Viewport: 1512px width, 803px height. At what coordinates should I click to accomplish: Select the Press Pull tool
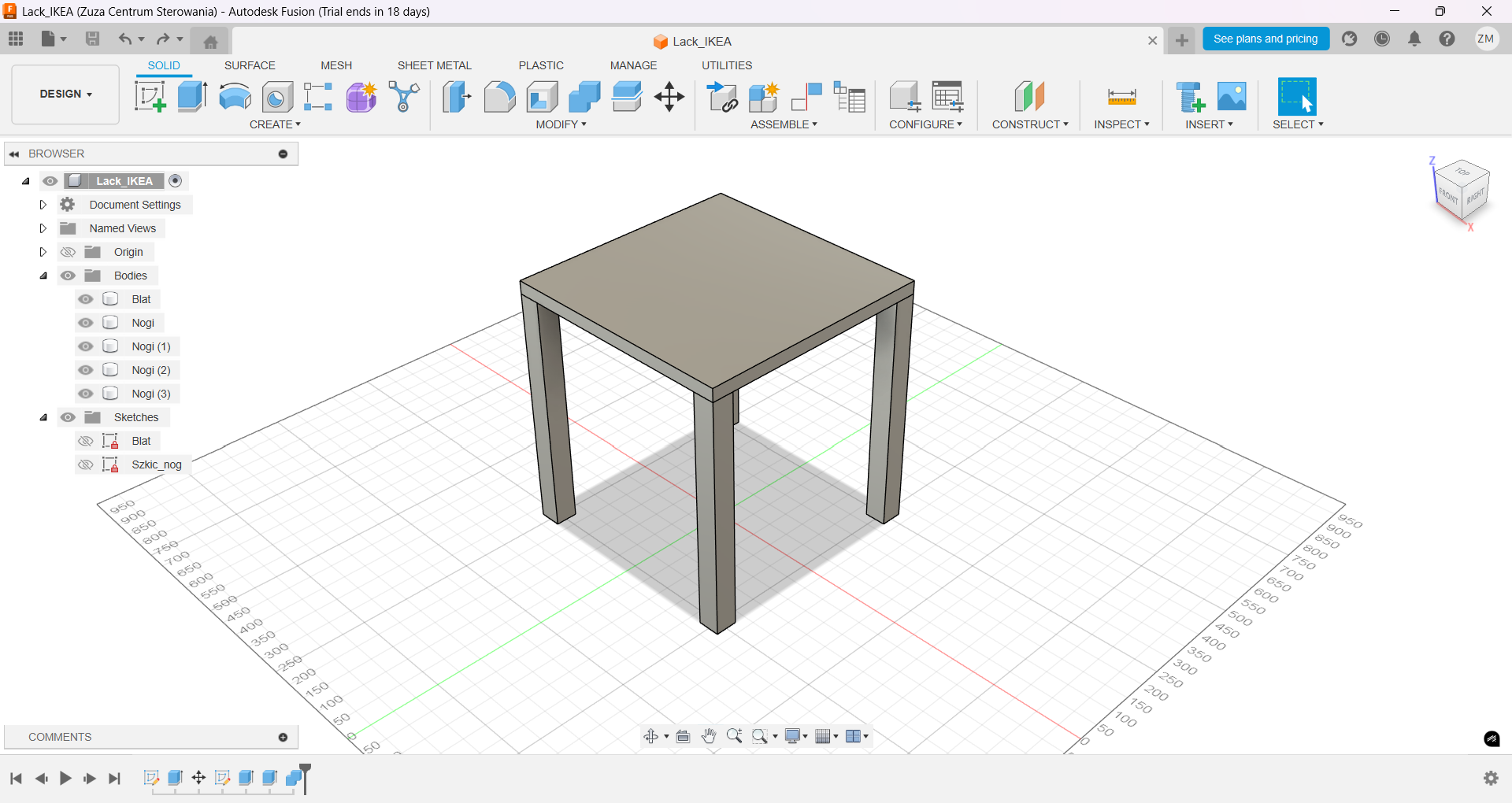tap(457, 97)
